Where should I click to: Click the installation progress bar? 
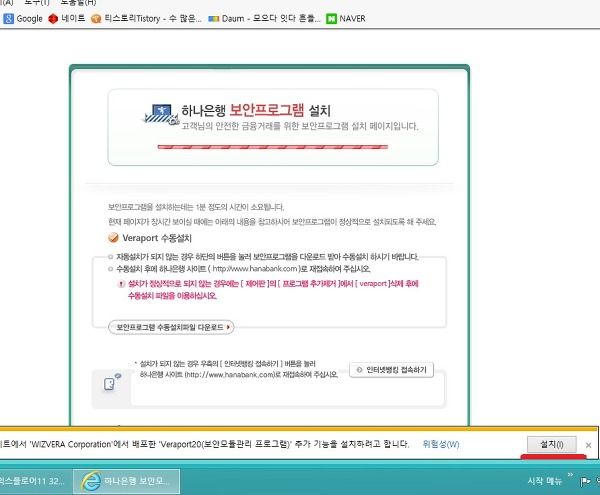pyautogui.click(x=273, y=147)
